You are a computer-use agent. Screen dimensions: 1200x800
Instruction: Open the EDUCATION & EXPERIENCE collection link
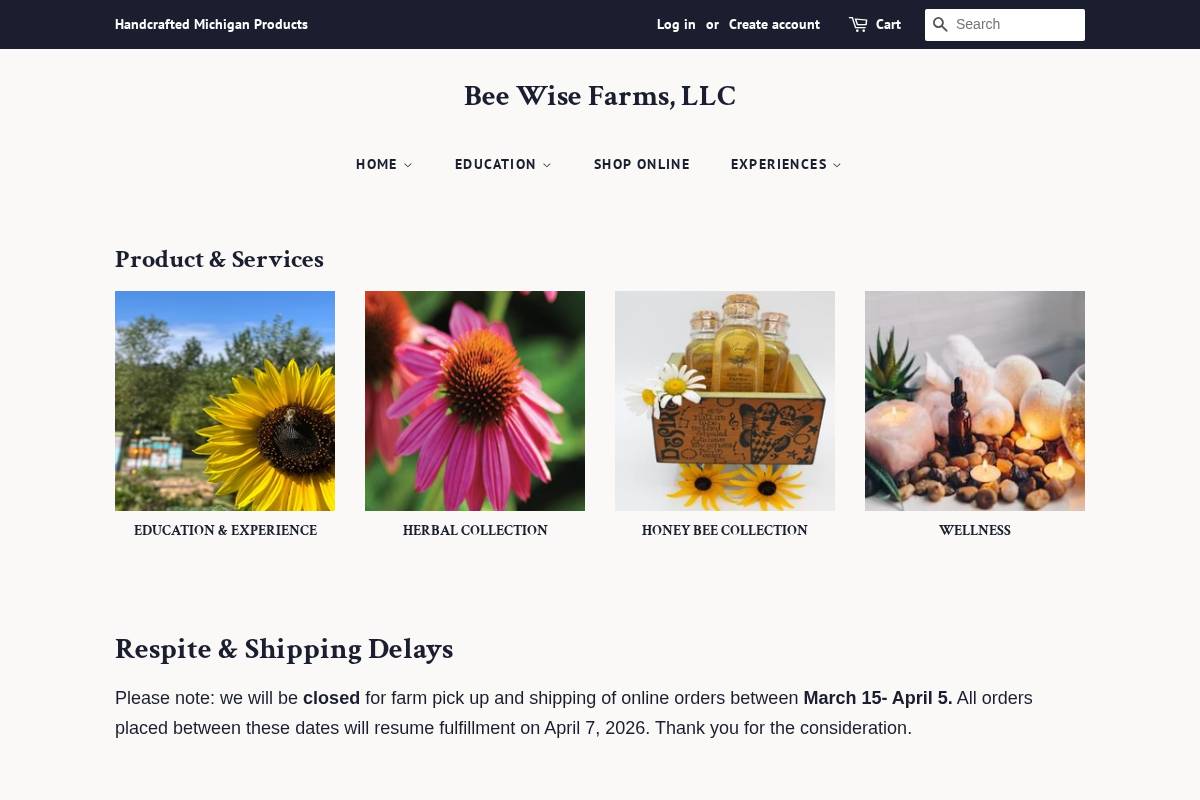point(225,531)
